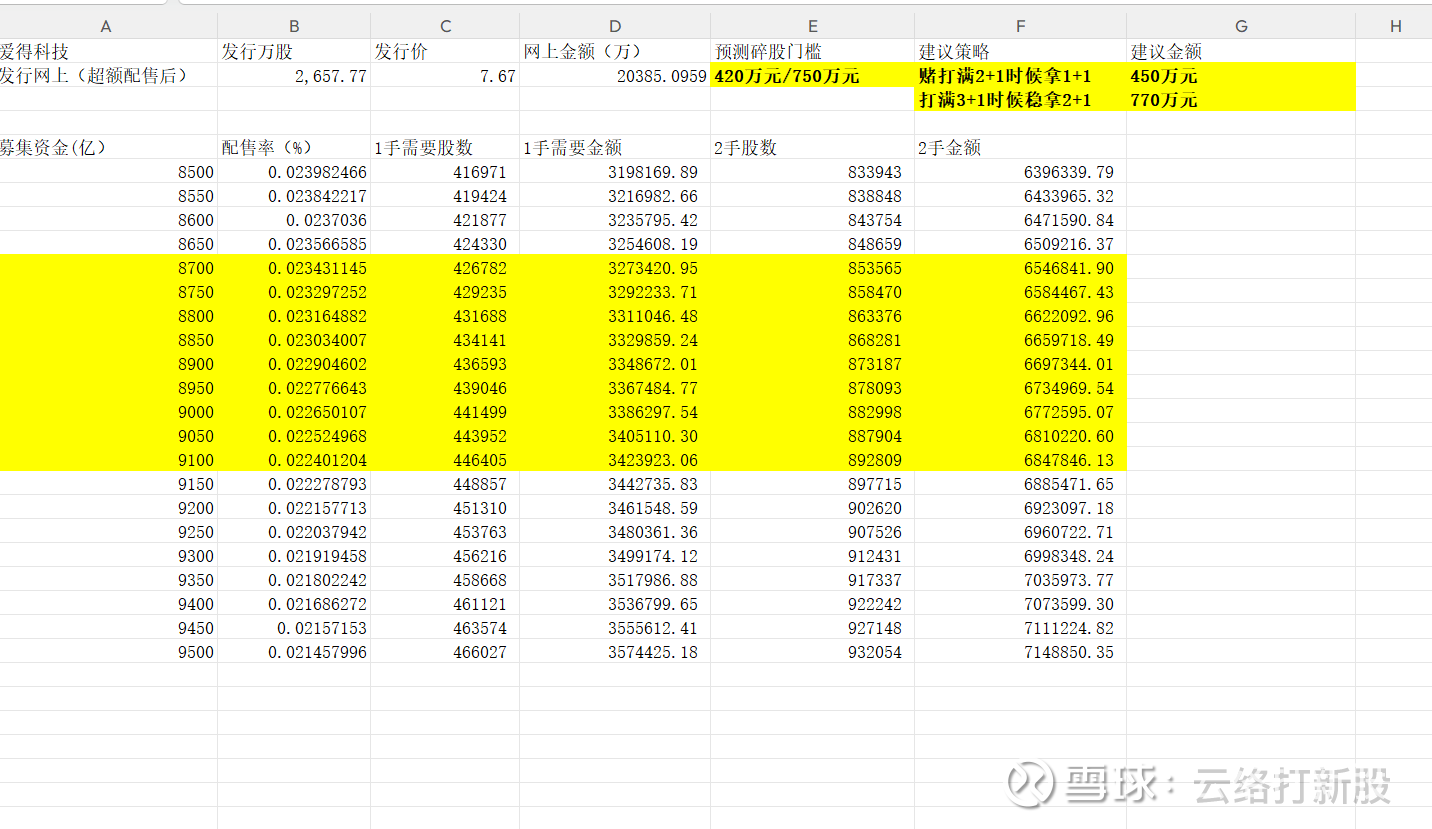Screen dimensions: 1432x829
Task: Select the 配售率（%）header cell
Action: (294, 148)
